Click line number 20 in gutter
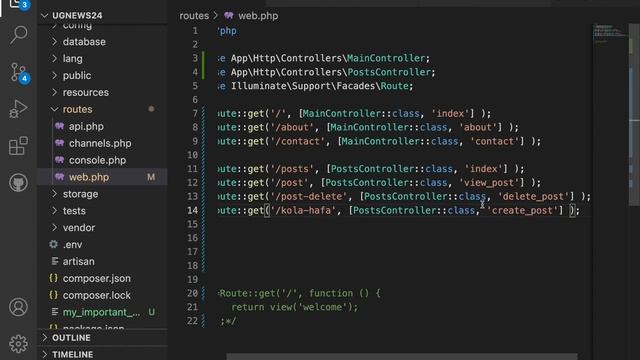The width and height of the screenshot is (640, 360). pos(192,293)
